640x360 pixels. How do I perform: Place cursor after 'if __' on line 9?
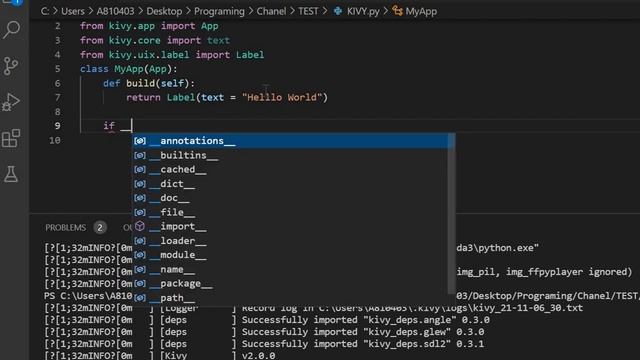point(132,126)
